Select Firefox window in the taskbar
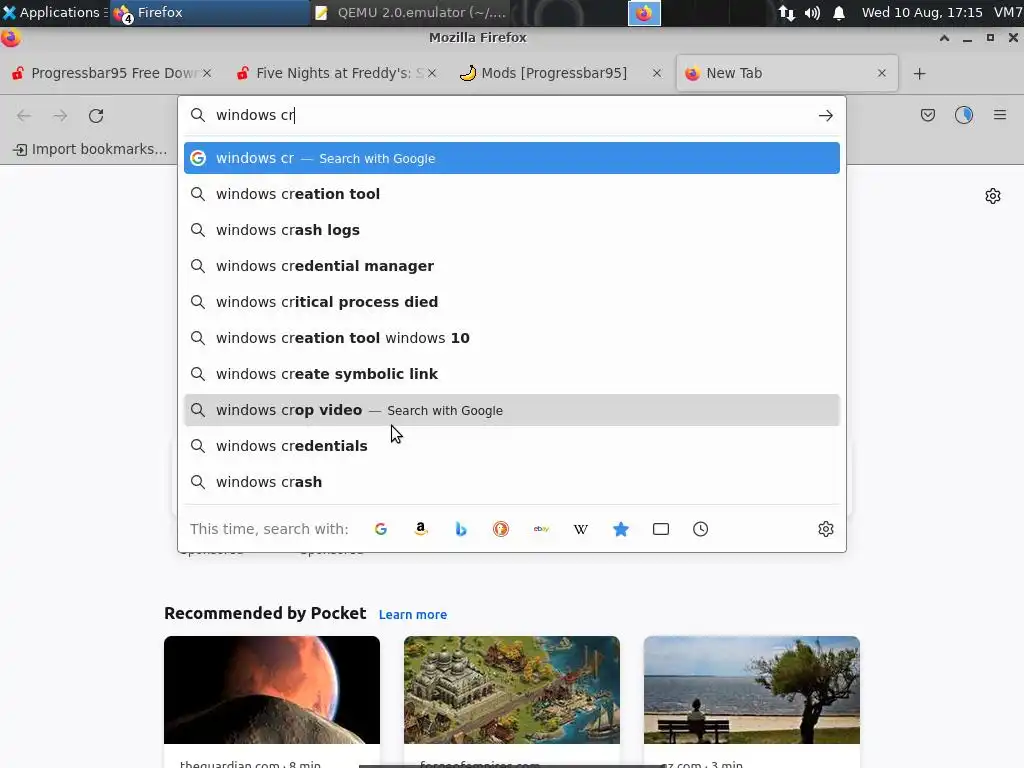Viewport: 1024px width, 768px height. 209,12
